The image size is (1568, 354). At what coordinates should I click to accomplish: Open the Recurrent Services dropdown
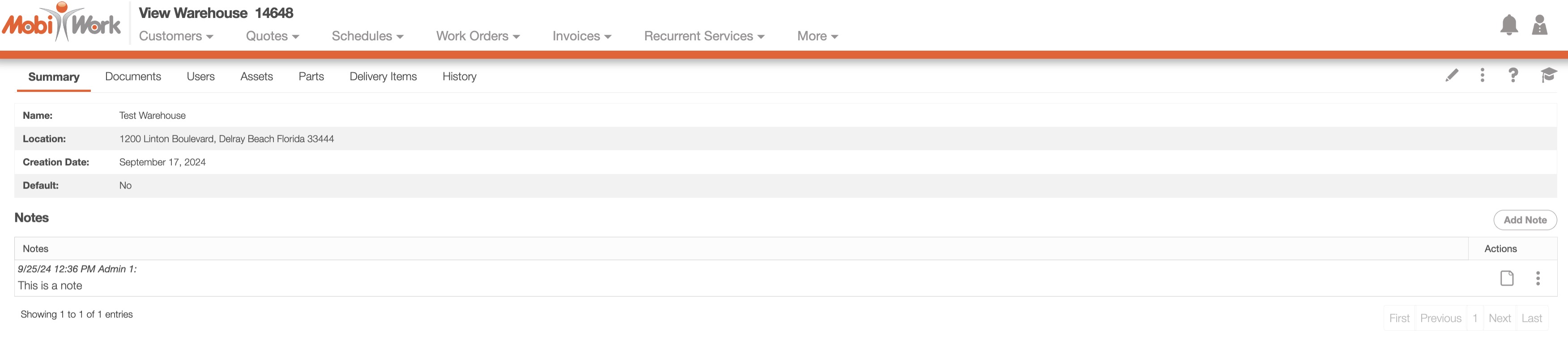(703, 36)
